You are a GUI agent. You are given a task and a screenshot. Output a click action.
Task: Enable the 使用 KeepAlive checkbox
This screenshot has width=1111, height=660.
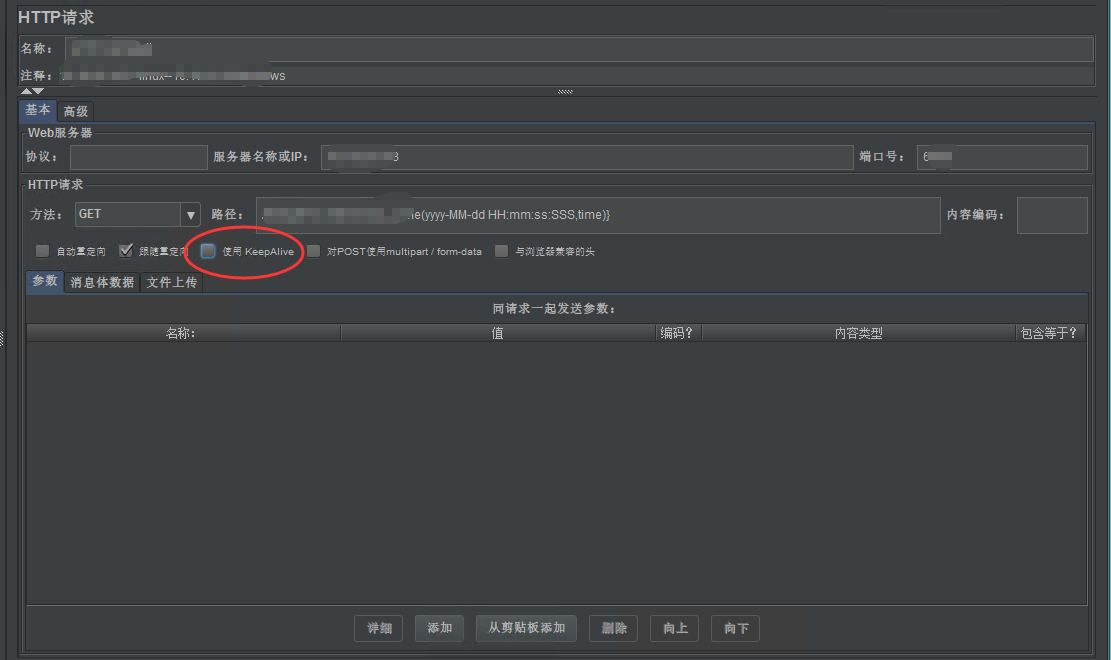point(207,250)
